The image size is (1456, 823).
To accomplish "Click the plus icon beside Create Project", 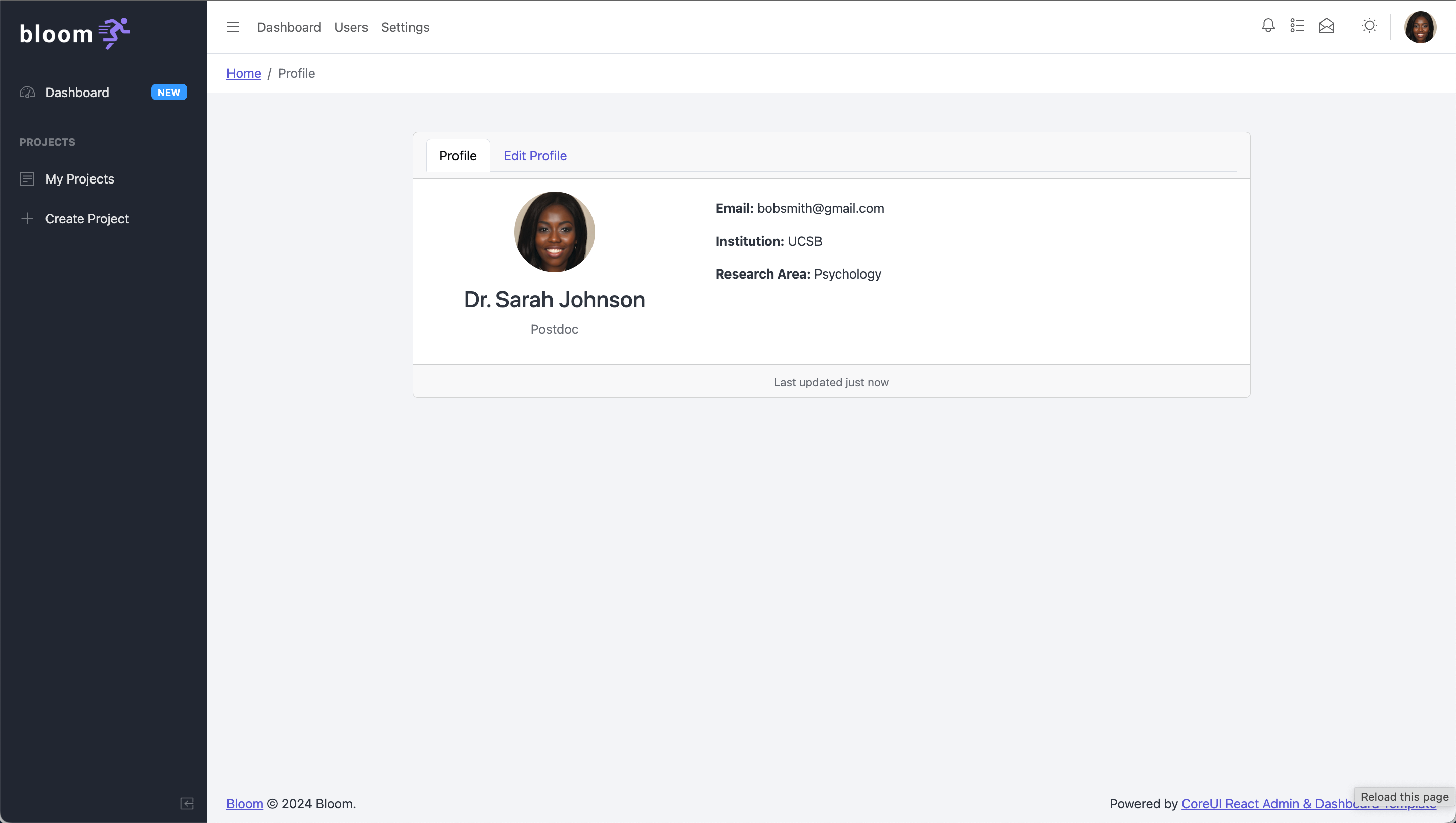I will pyautogui.click(x=27, y=219).
